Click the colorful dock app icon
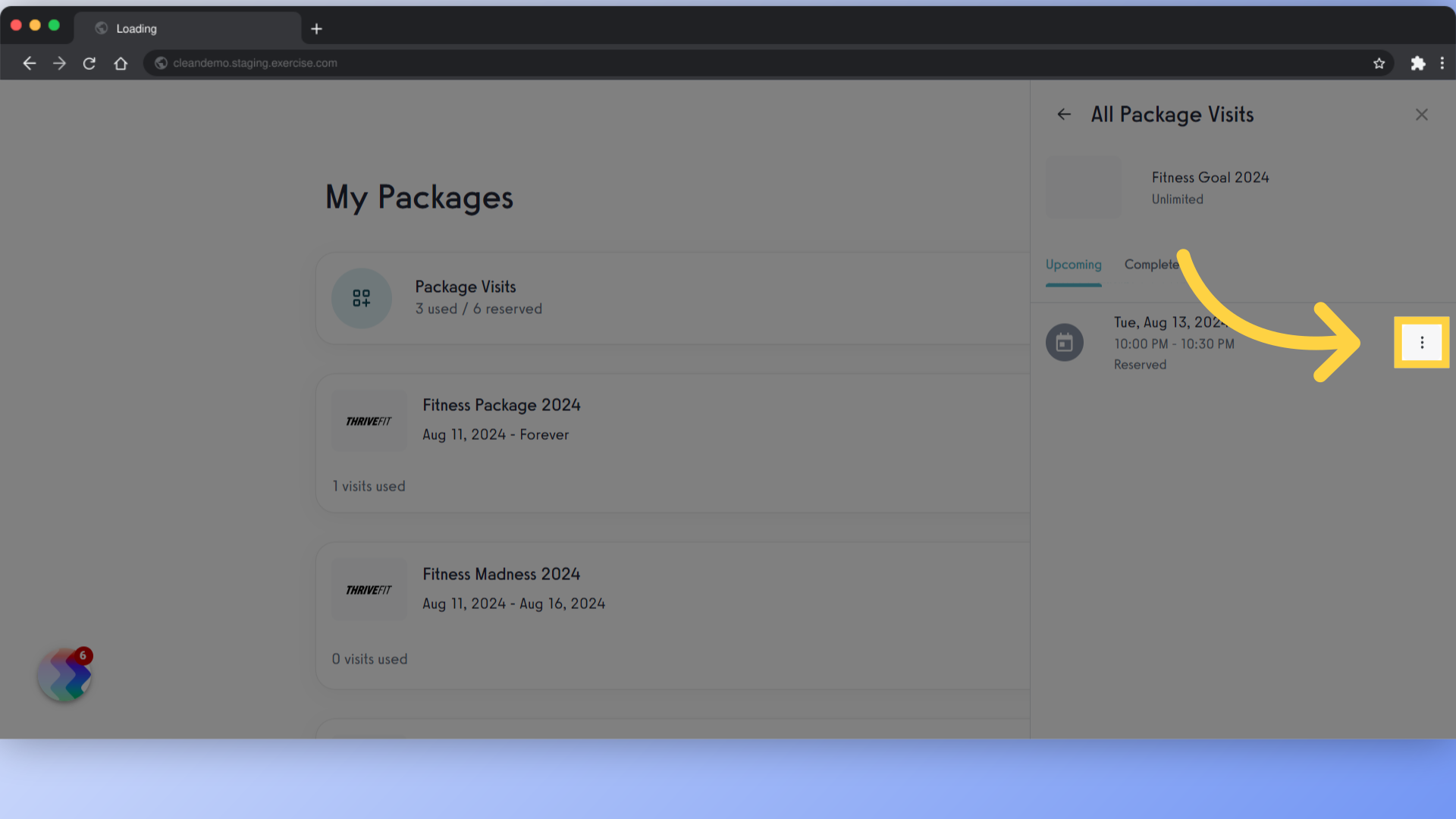This screenshot has width=1456, height=819. coord(64,675)
